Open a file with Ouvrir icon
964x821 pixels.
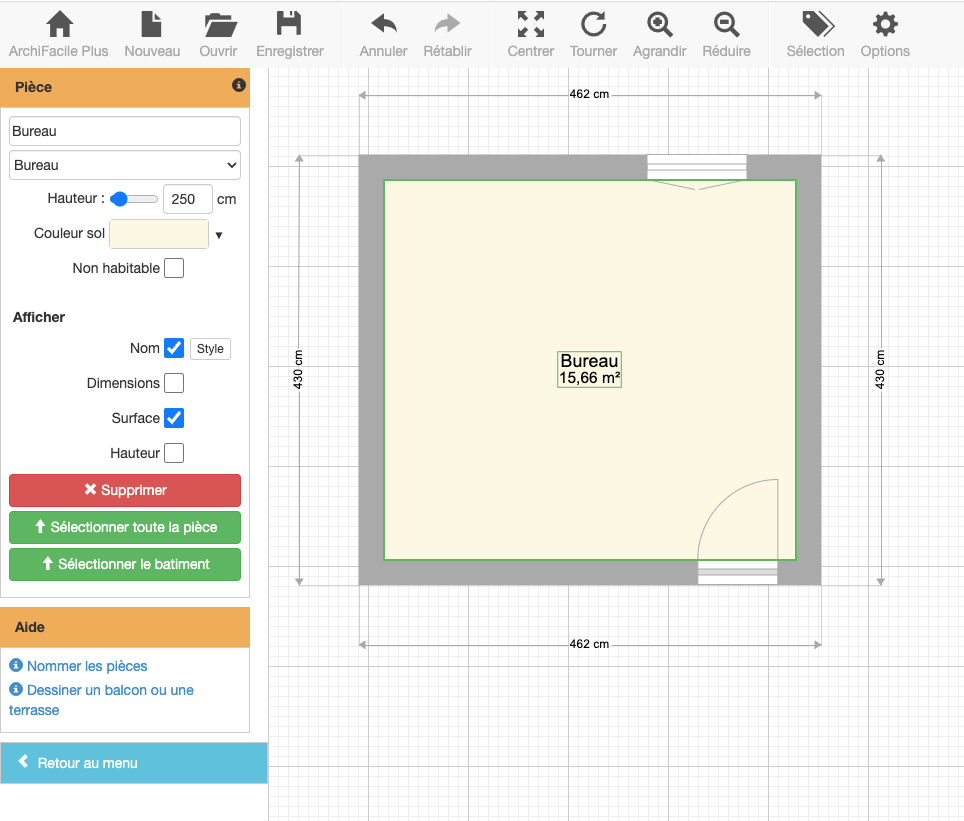pos(218,26)
